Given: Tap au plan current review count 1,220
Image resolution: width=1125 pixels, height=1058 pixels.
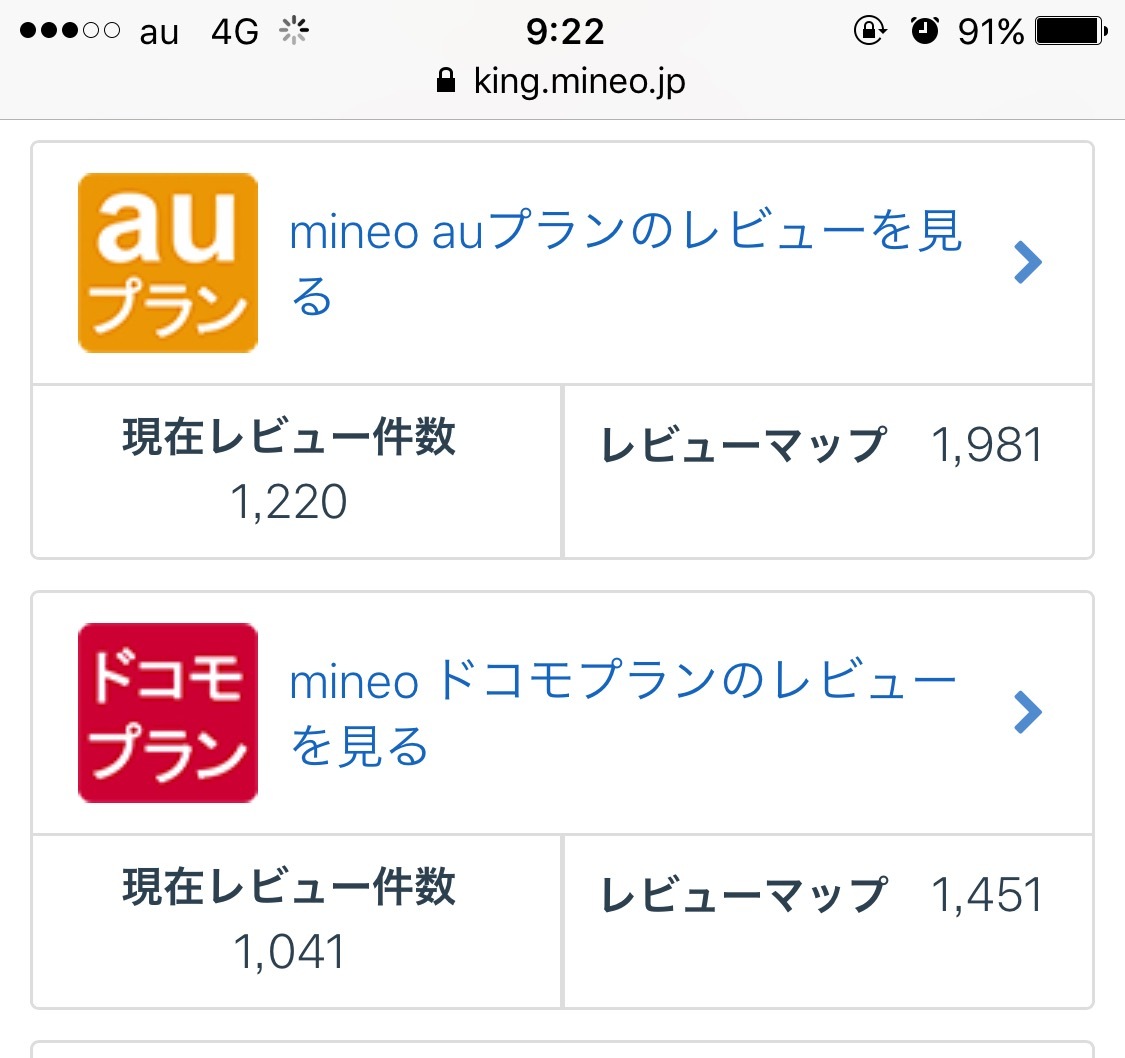Looking at the screenshot, I should click(x=288, y=501).
